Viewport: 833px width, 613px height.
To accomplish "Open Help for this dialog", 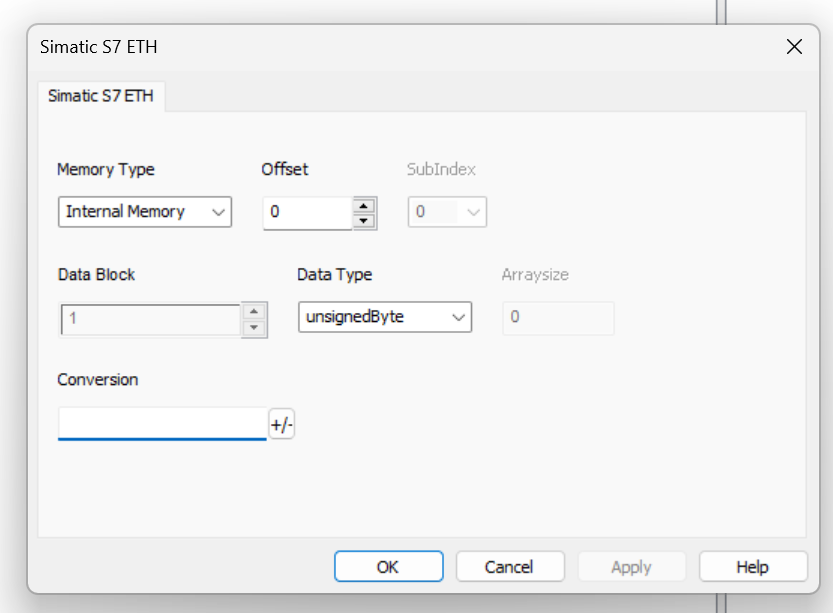I will pyautogui.click(x=753, y=566).
